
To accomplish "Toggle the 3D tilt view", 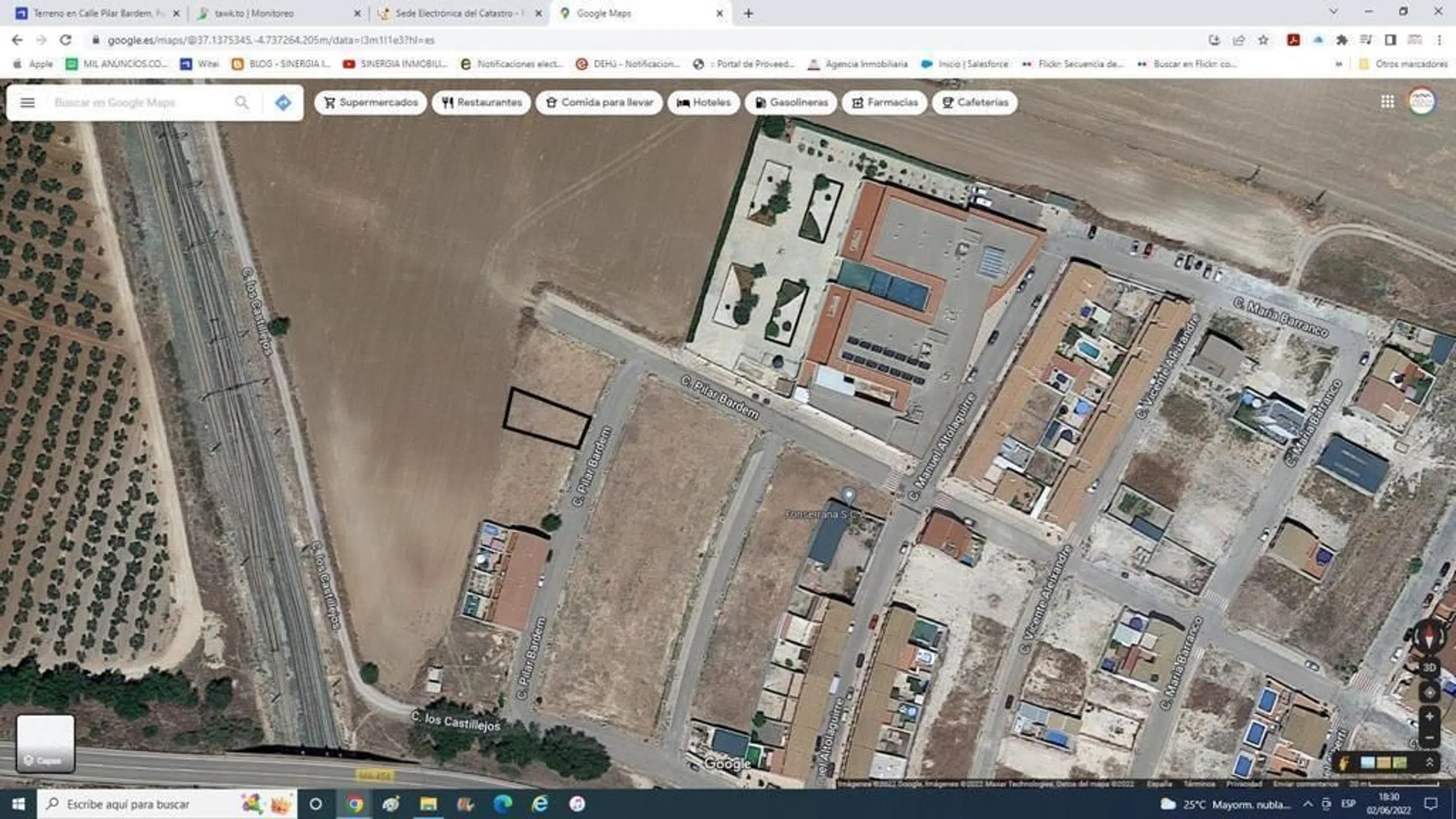I will point(1429,668).
